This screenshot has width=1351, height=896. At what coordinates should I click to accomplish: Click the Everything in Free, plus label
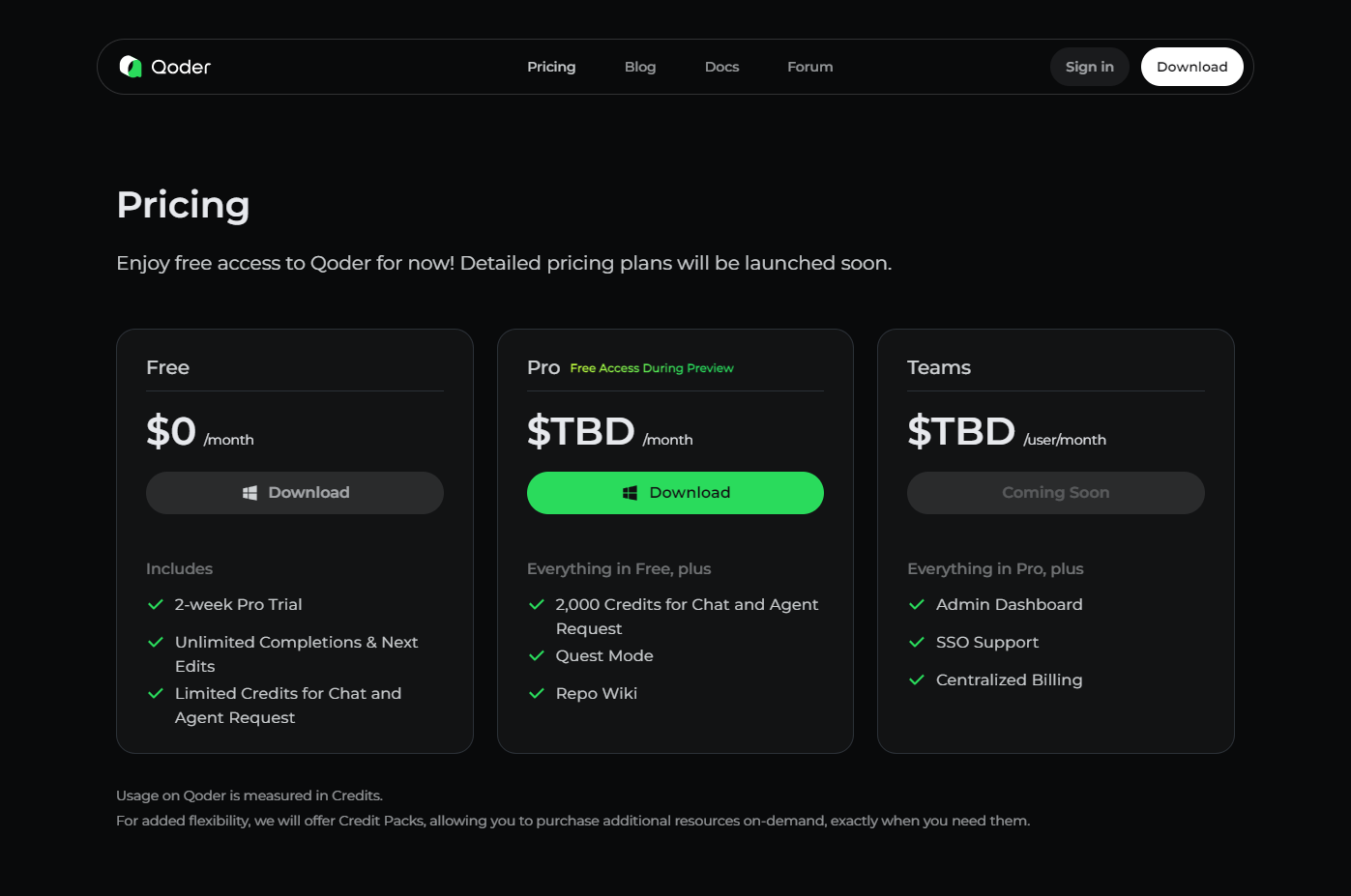[x=619, y=568]
